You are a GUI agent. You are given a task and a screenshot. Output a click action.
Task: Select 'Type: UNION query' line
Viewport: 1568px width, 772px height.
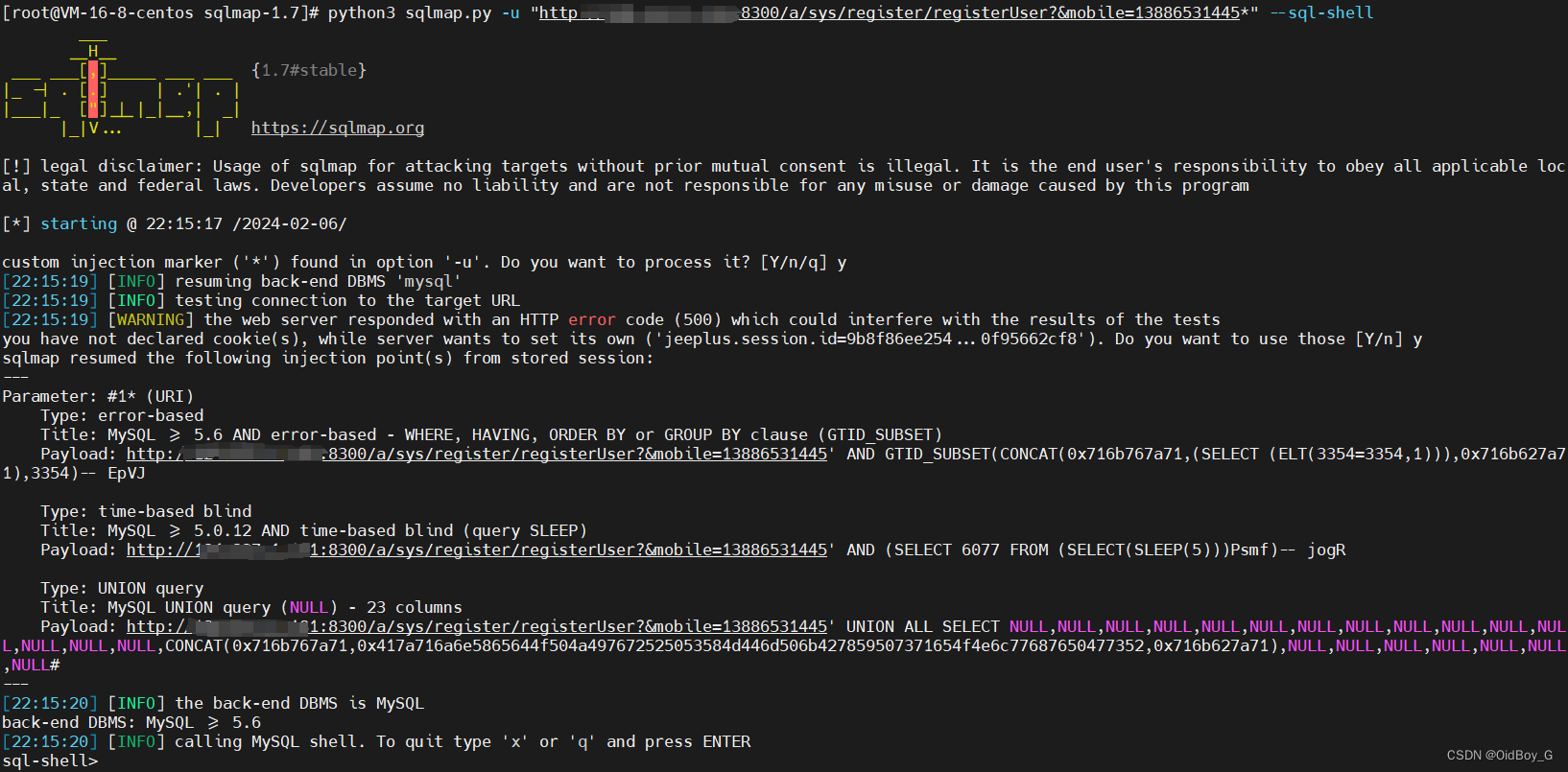122,588
